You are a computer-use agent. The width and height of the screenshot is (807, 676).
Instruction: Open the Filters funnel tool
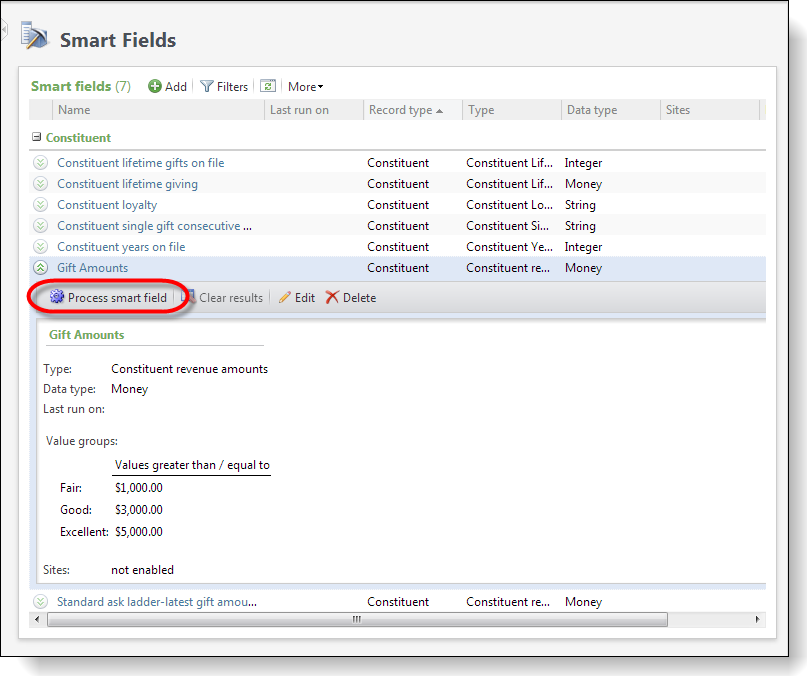pyautogui.click(x=207, y=87)
